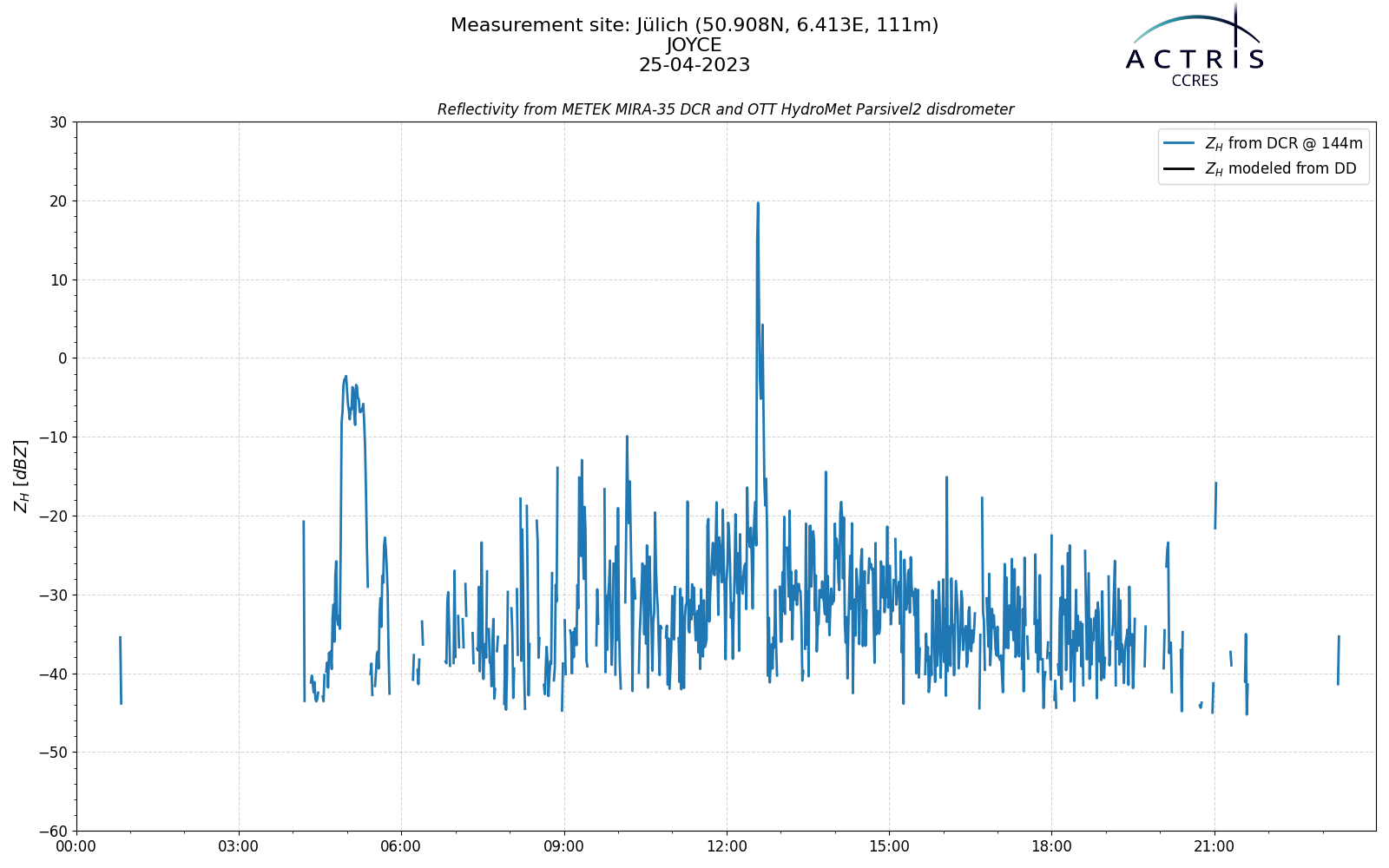
Task: Click the JOYCE station name
Action: pos(694,45)
